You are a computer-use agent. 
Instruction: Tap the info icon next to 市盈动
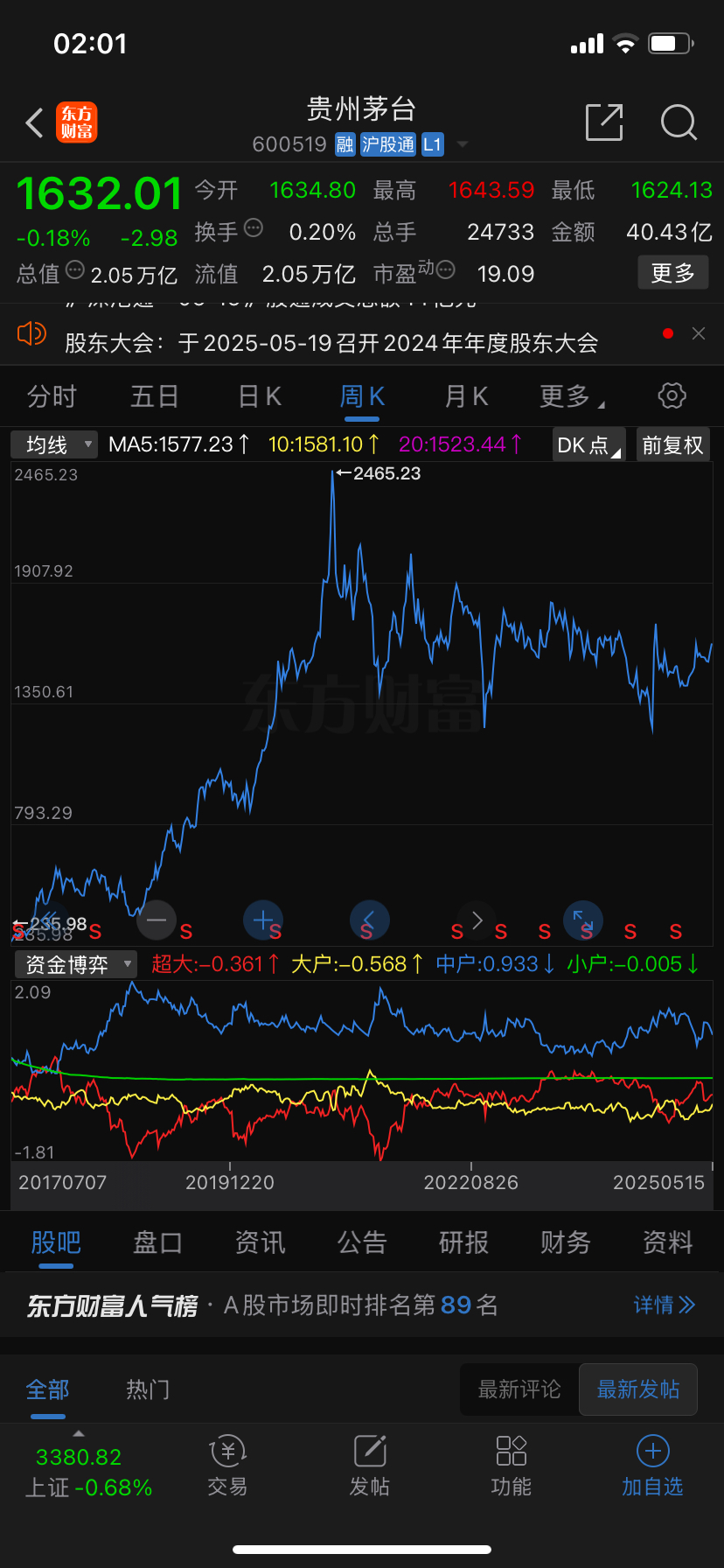(x=446, y=269)
